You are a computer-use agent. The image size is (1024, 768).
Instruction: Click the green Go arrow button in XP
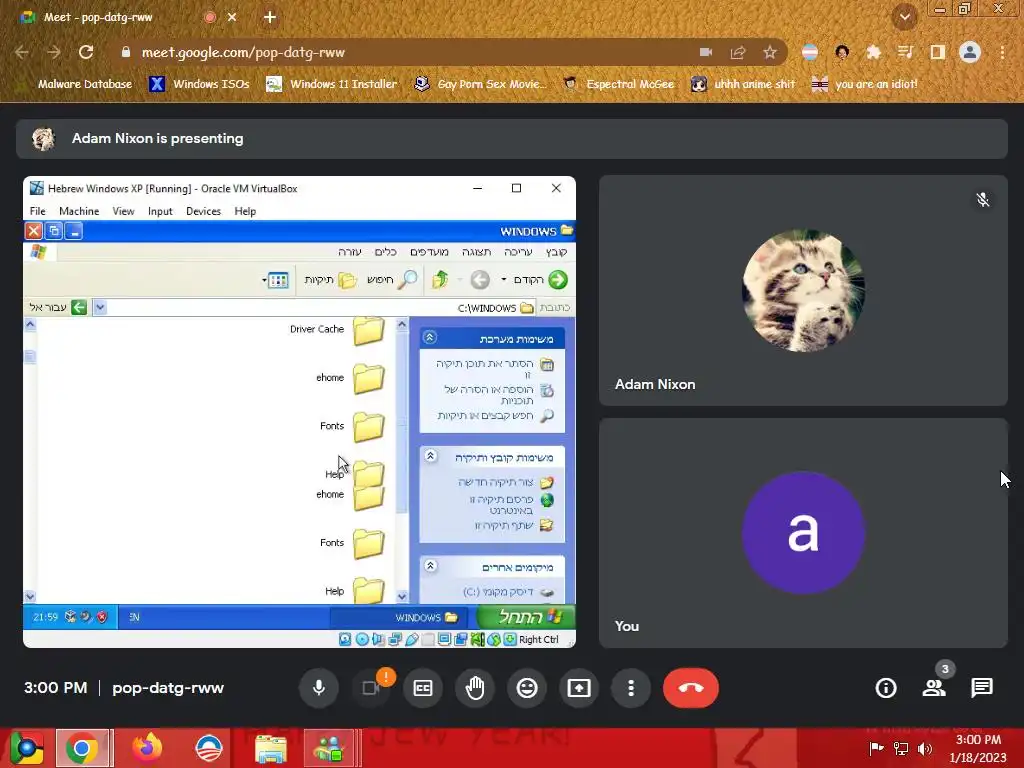(x=79, y=307)
